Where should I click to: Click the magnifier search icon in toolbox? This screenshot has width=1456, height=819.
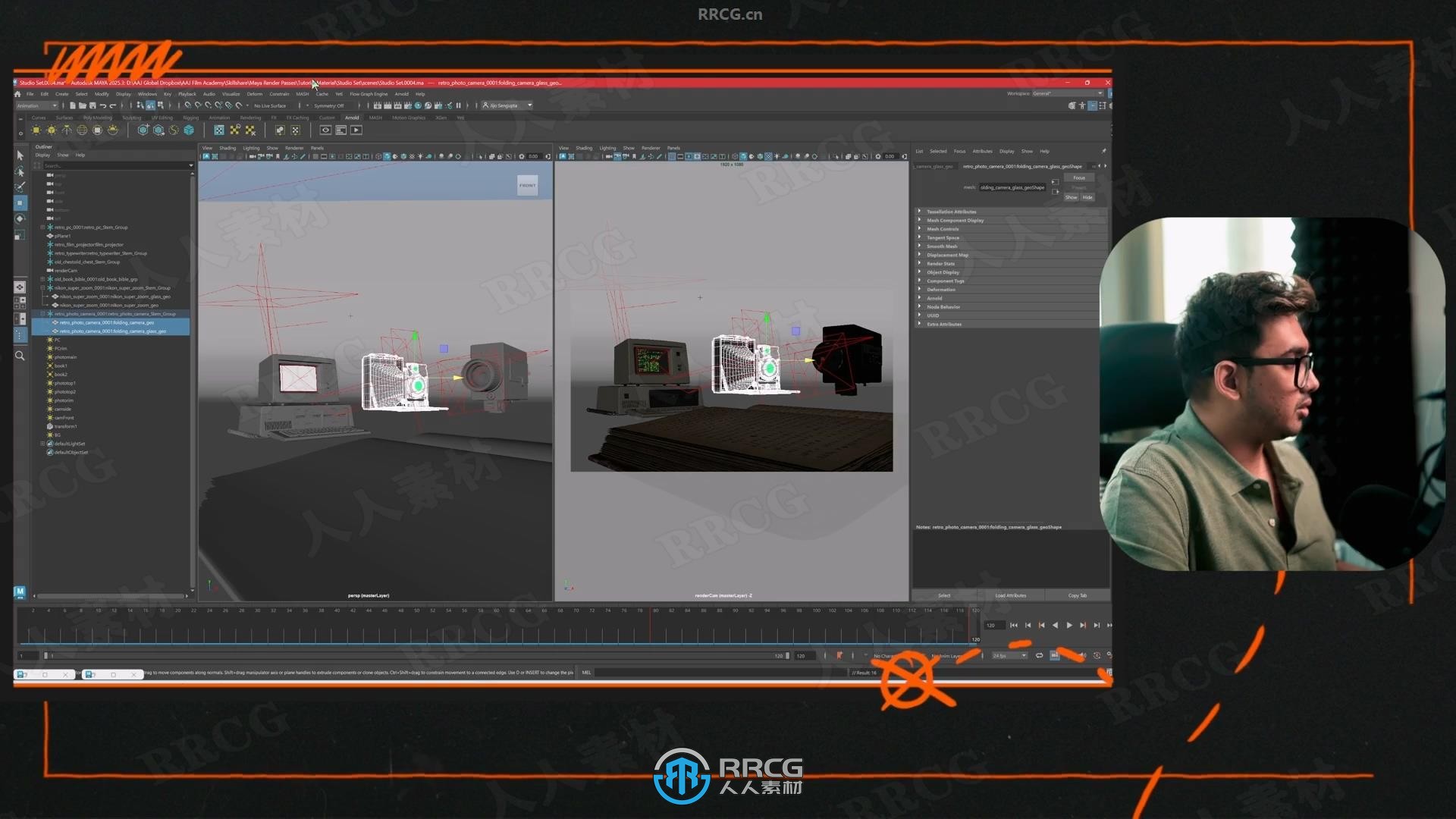point(20,356)
